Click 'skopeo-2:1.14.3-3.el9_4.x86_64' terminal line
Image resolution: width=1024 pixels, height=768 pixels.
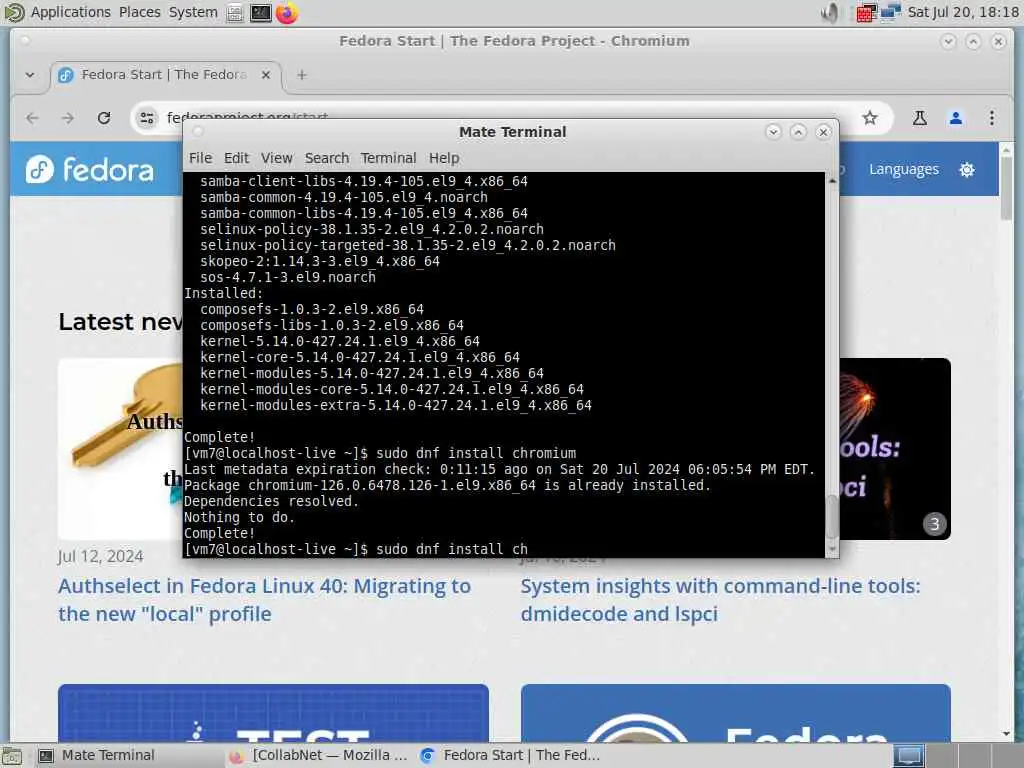pyautogui.click(x=320, y=261)
